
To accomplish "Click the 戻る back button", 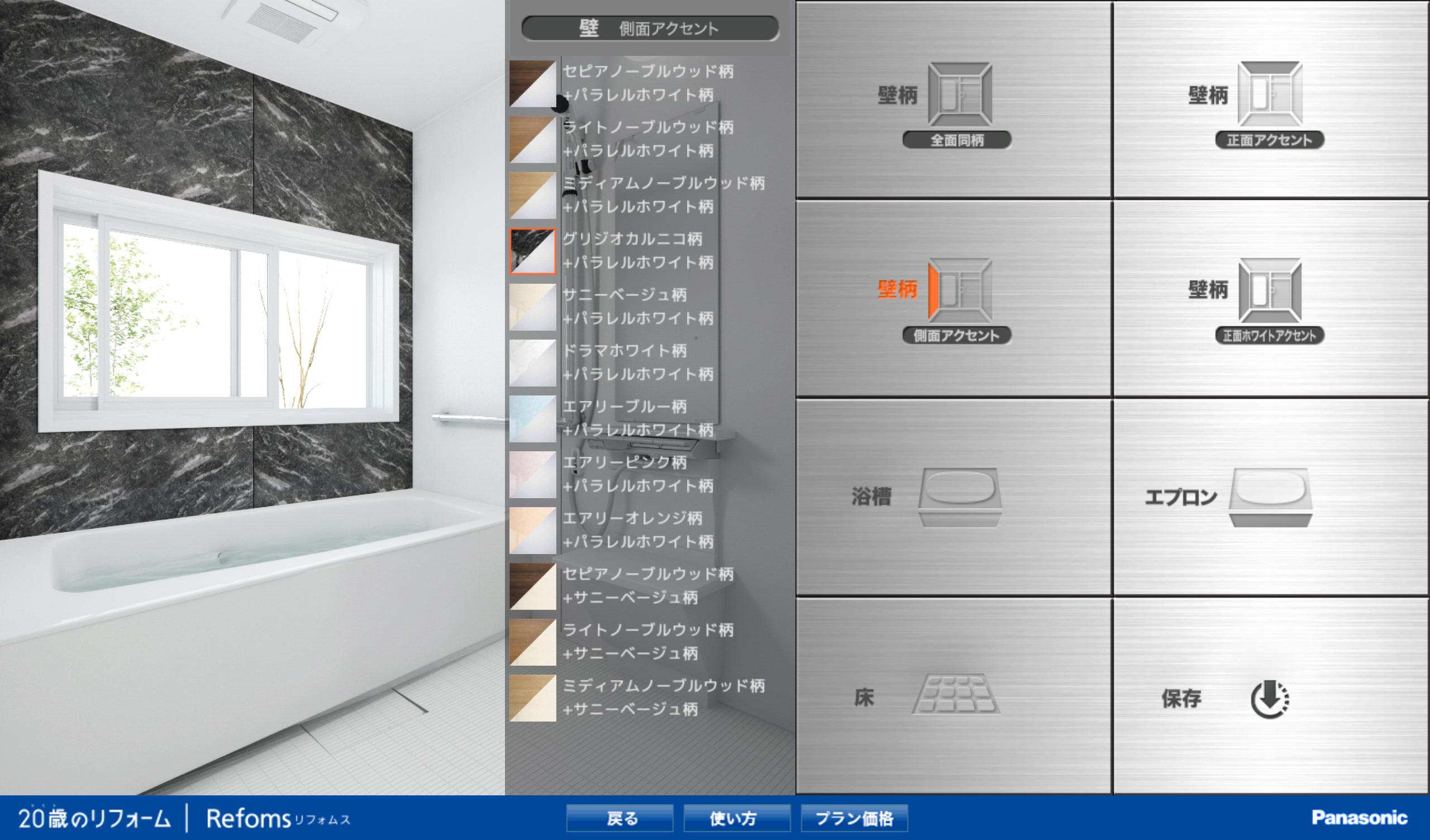I will point(619,818).
